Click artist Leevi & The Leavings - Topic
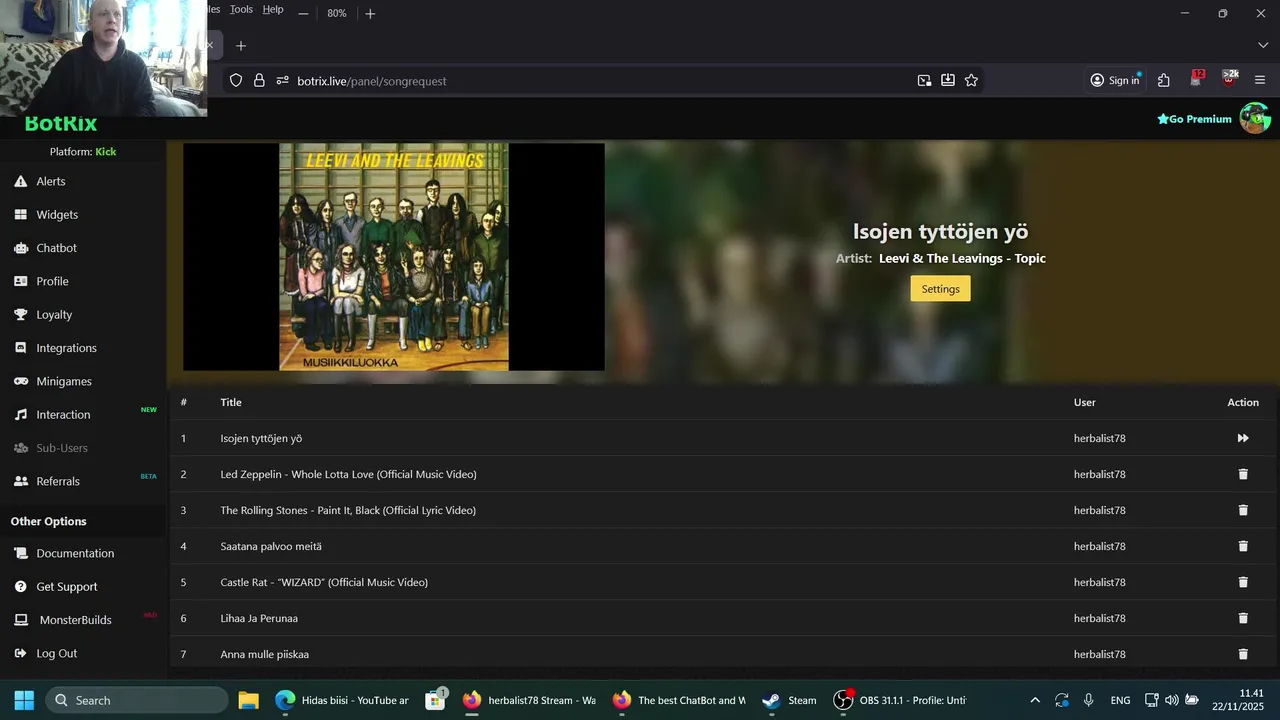 (962, 258)
